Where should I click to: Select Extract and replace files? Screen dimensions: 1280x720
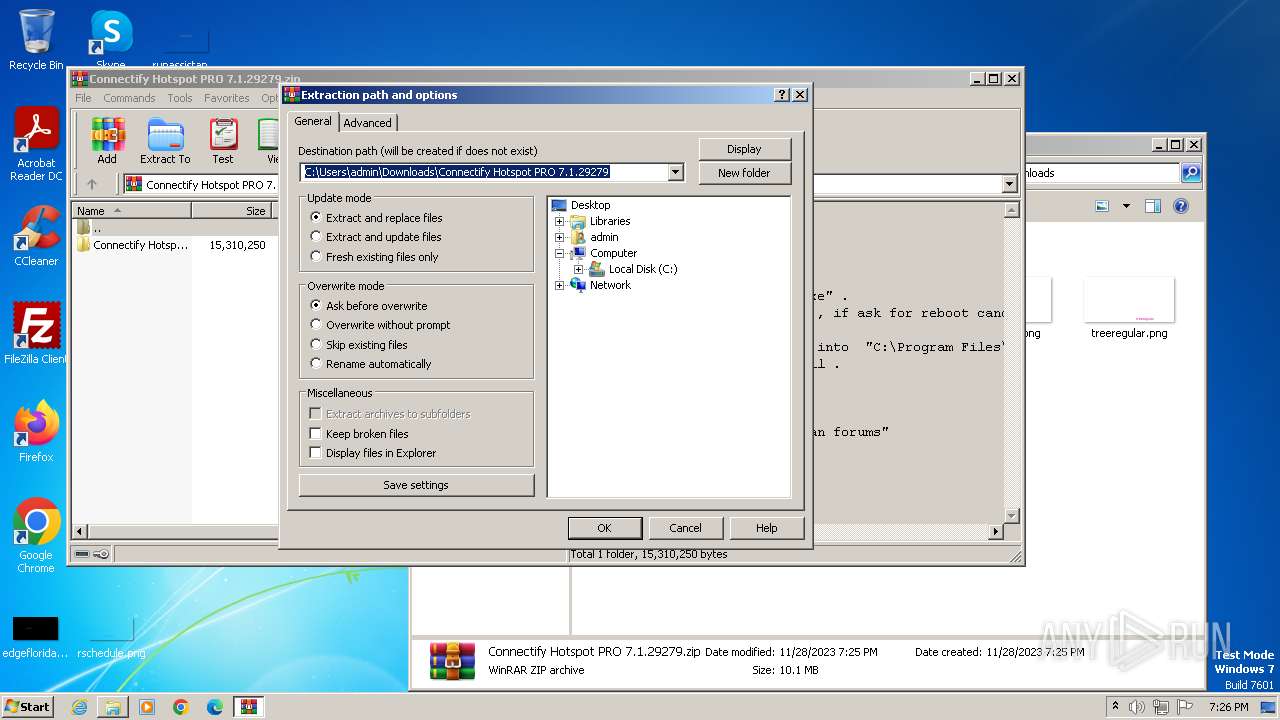[376, 218]
